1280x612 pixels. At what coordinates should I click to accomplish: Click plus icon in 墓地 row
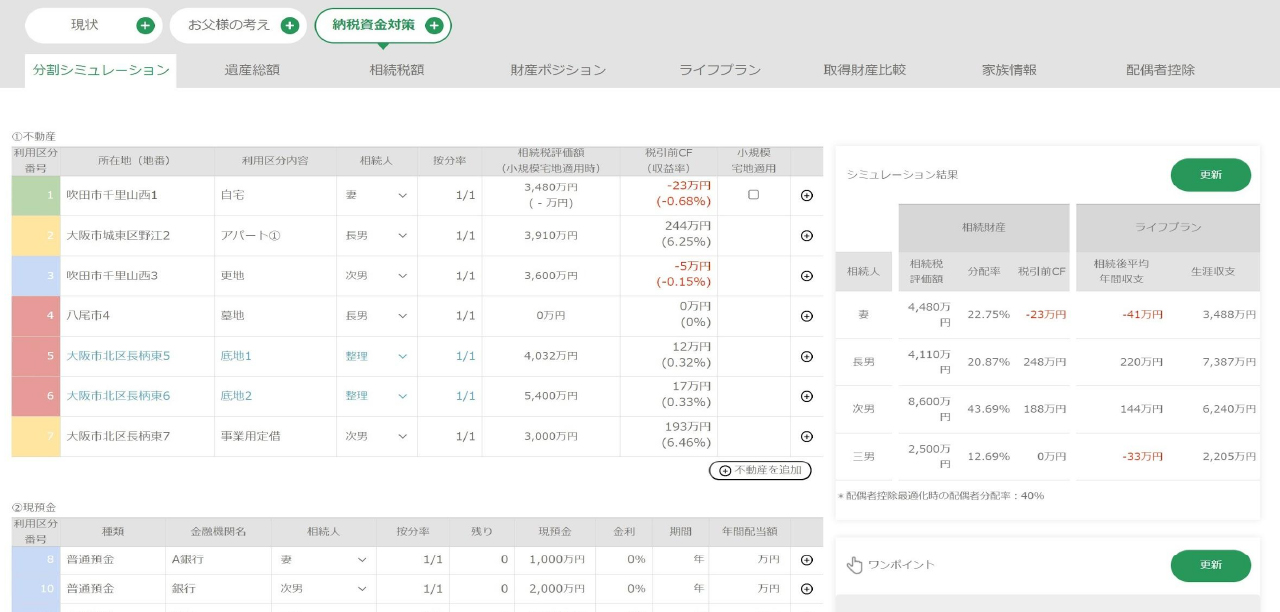(807, 316)
